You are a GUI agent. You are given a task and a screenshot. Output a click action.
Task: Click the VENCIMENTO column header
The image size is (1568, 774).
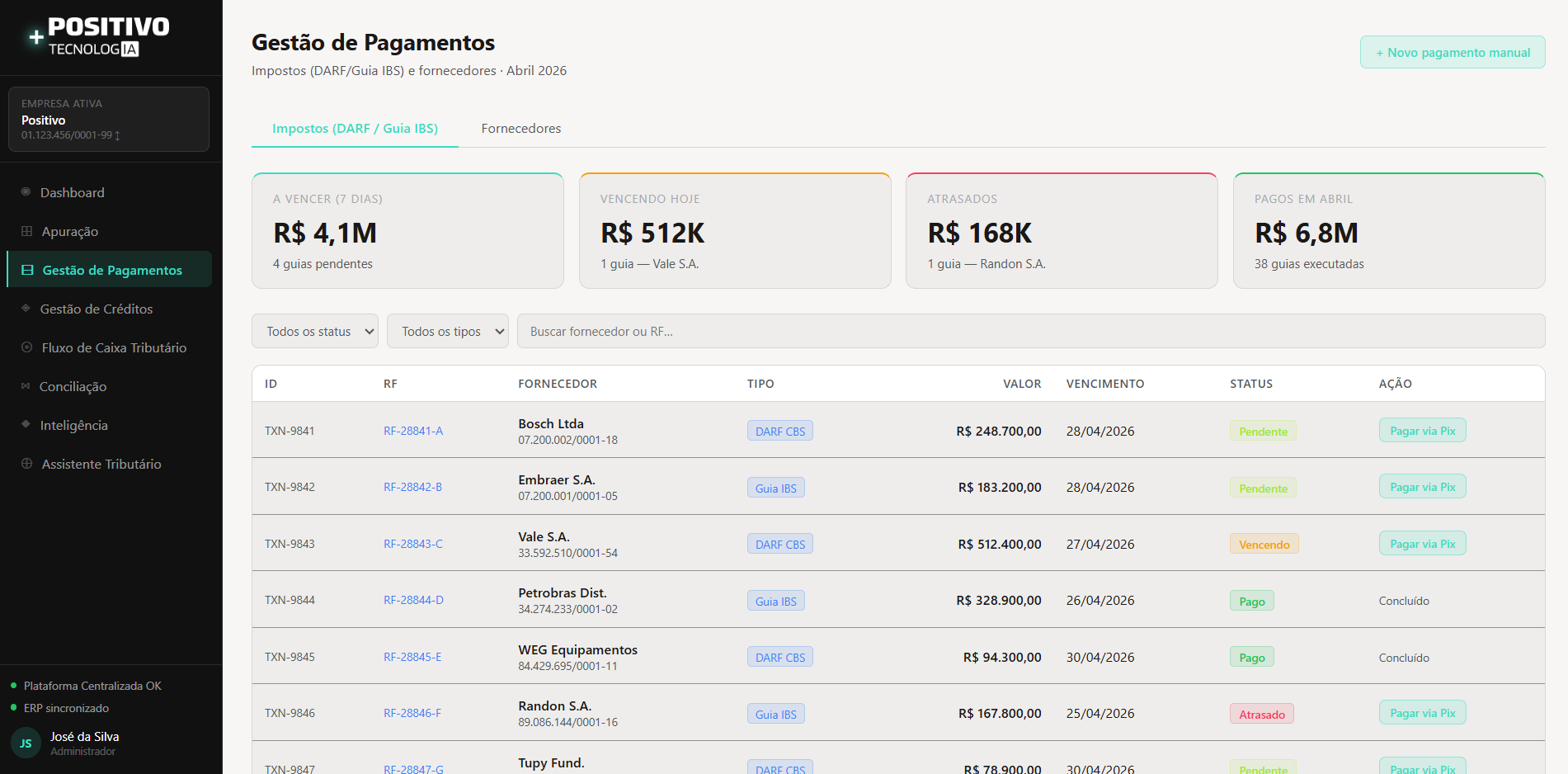(x=1104, y=384)
